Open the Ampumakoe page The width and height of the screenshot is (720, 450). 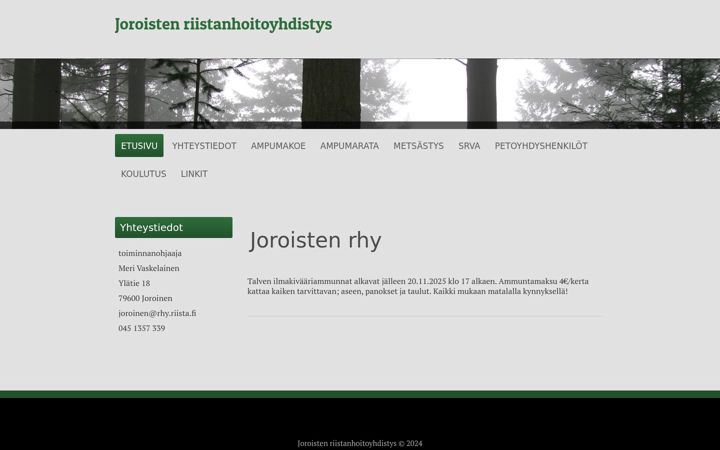pyautogui.click(x=278, y=146)
